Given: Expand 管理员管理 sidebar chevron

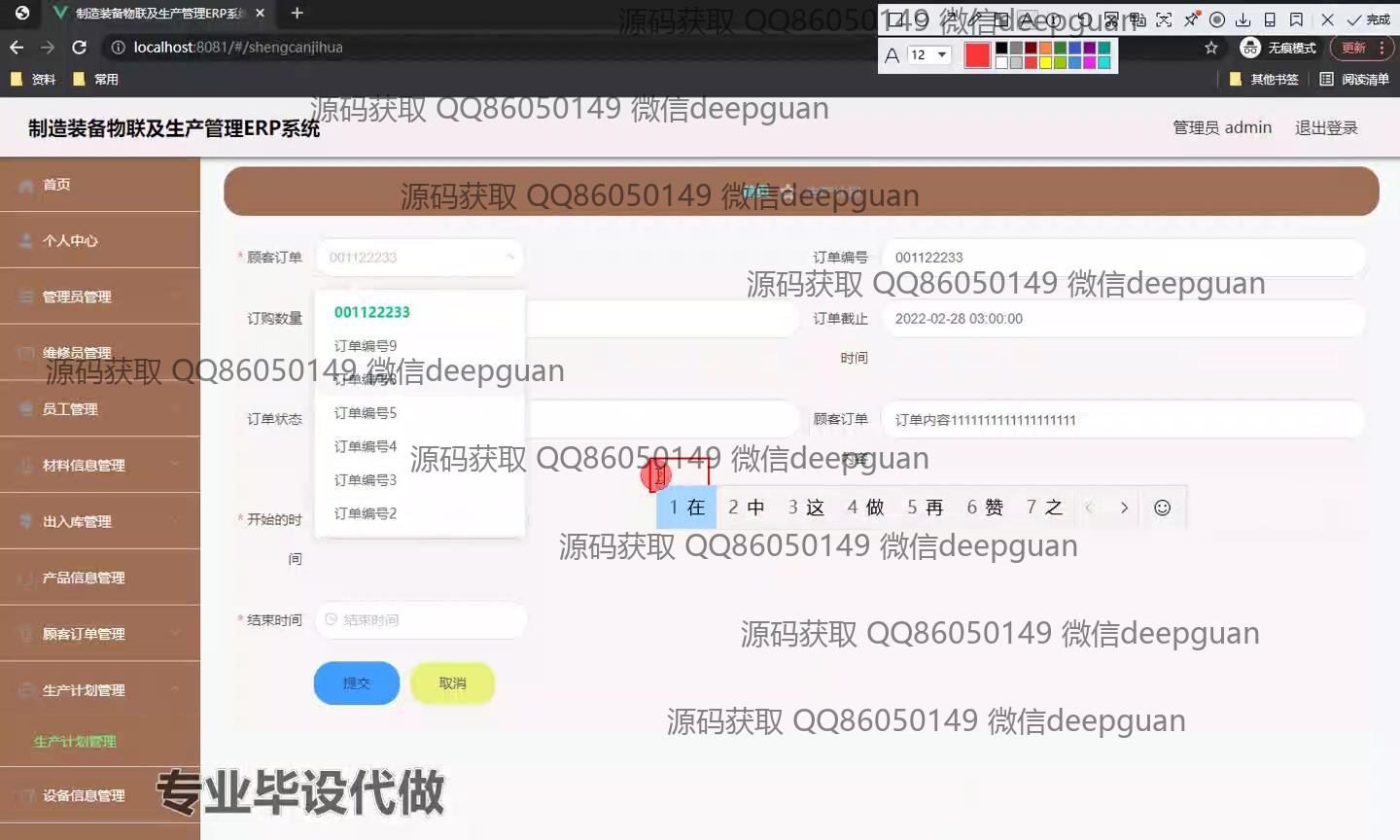Looking at the screenshot, I should (x=175, y=296).
